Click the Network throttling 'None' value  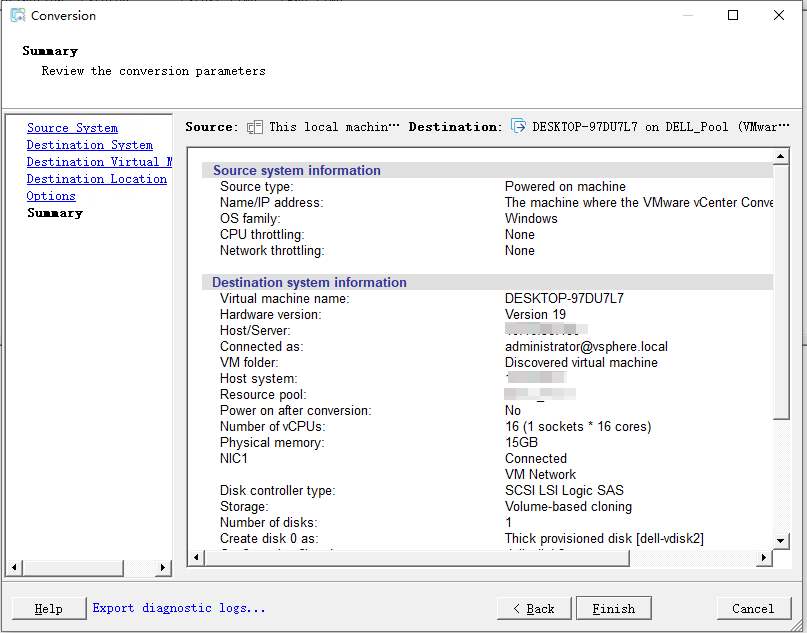520,250
